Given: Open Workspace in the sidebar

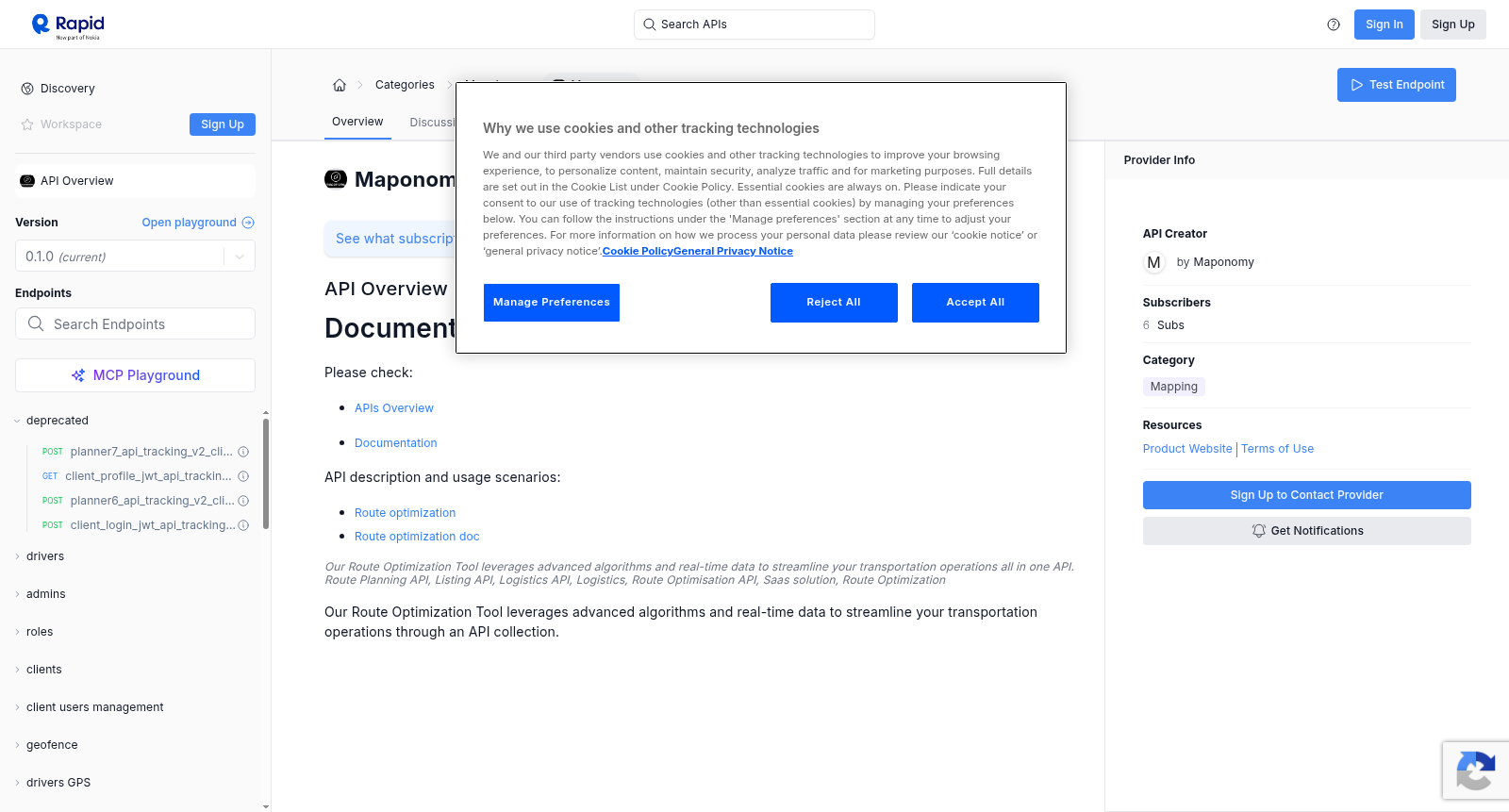Looking at the screenshot, I should click(71, 124).
